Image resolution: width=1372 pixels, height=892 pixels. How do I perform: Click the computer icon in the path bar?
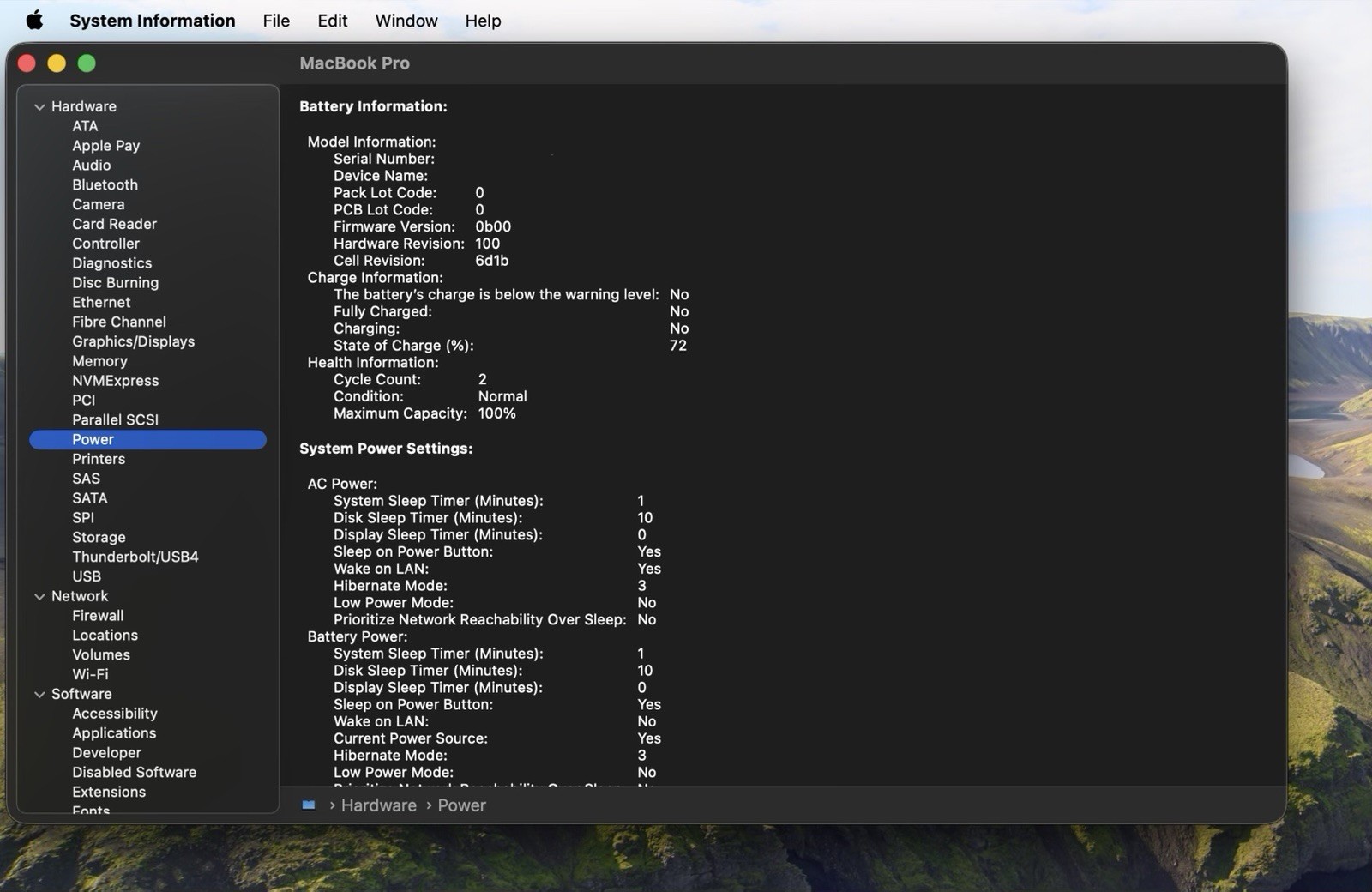pyautogui.click(x=309, y=805)
